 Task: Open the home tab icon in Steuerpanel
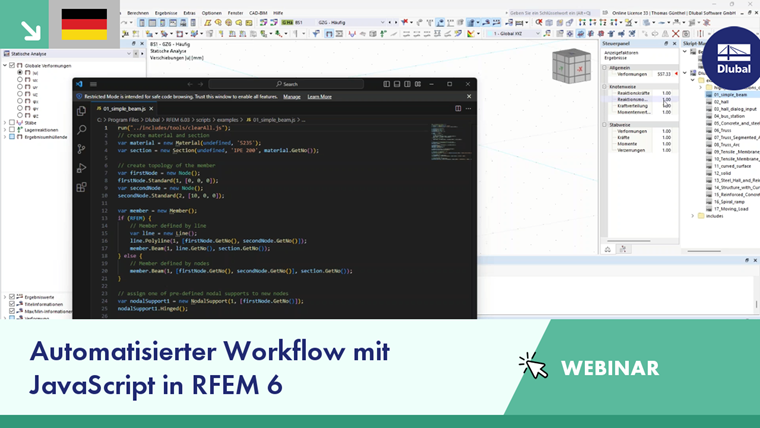(x=607, y=249)
